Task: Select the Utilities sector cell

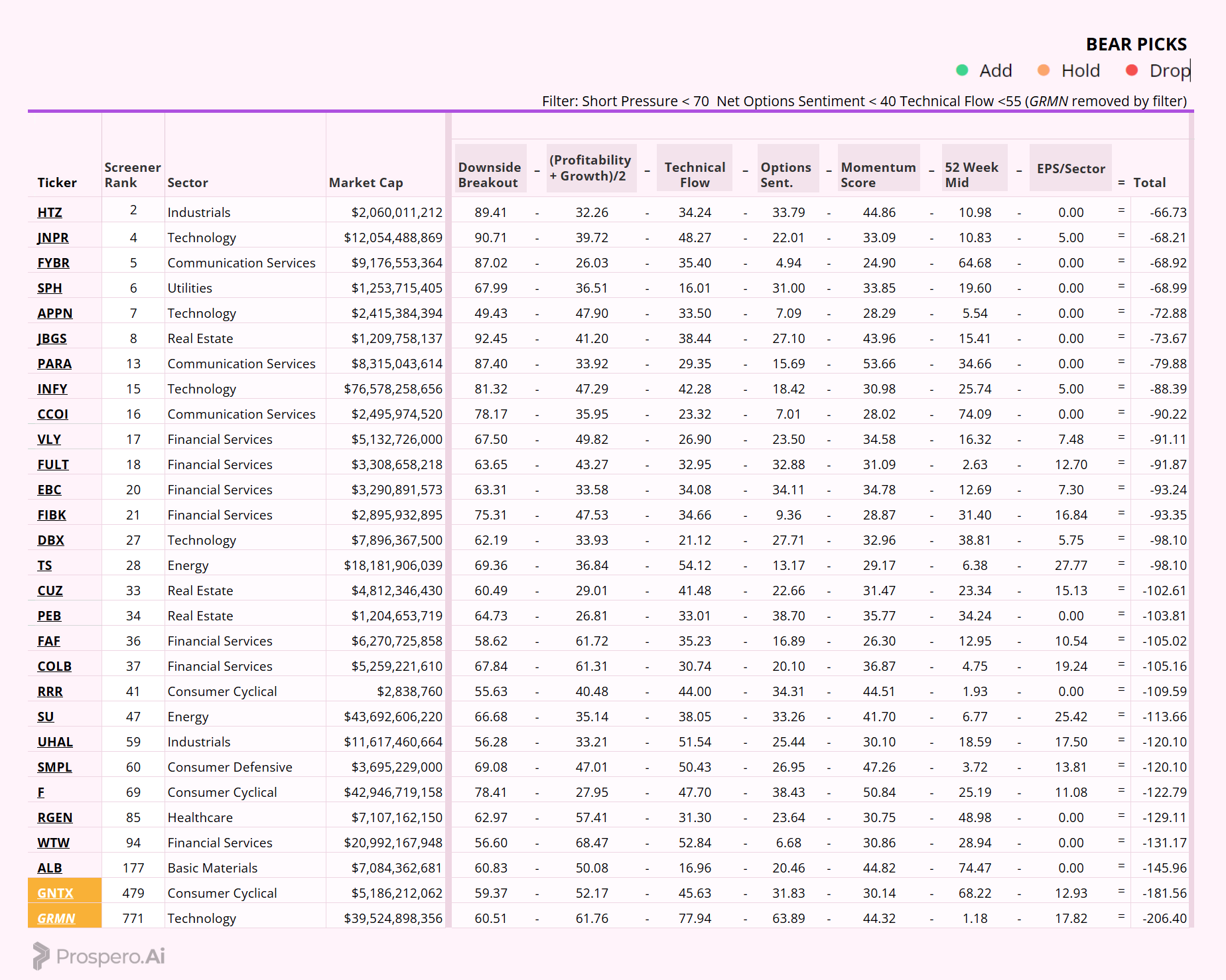Action: [190, 288]
